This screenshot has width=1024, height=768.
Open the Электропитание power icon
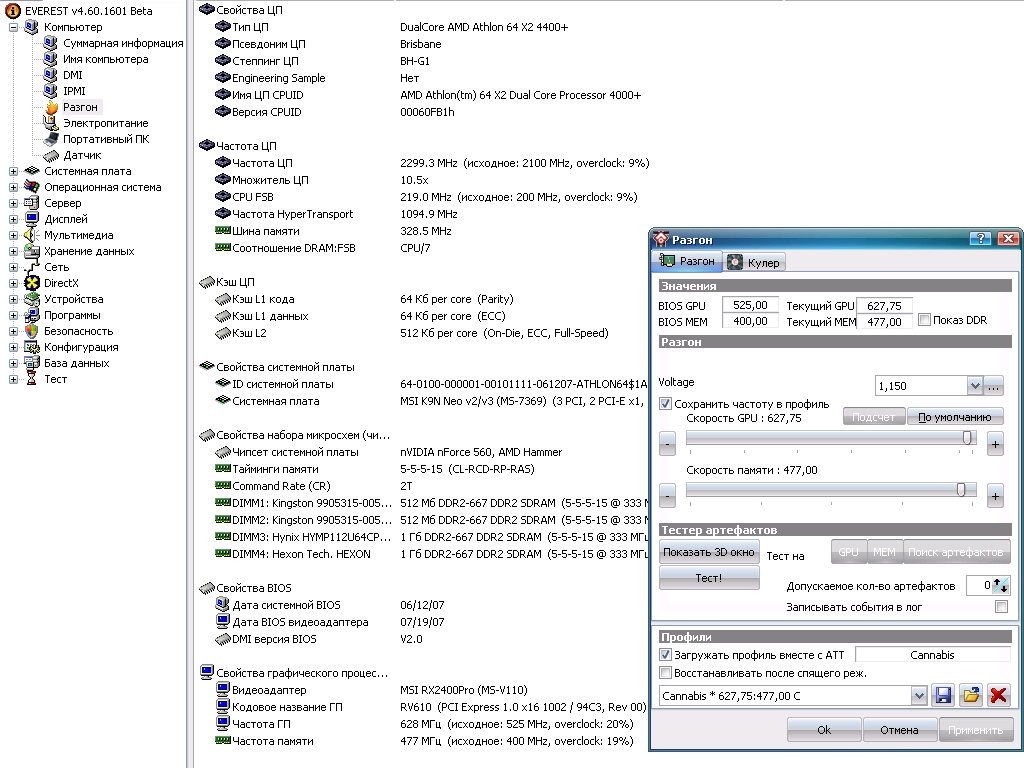pos(50,123)
